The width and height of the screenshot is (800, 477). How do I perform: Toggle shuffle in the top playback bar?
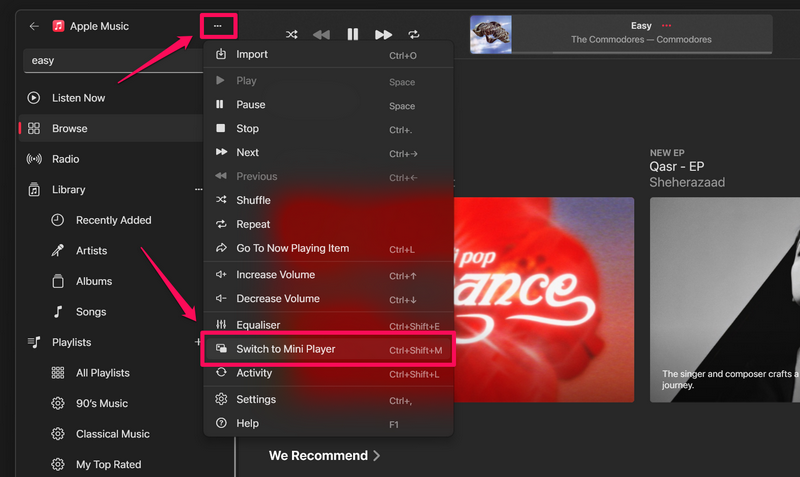291,34
